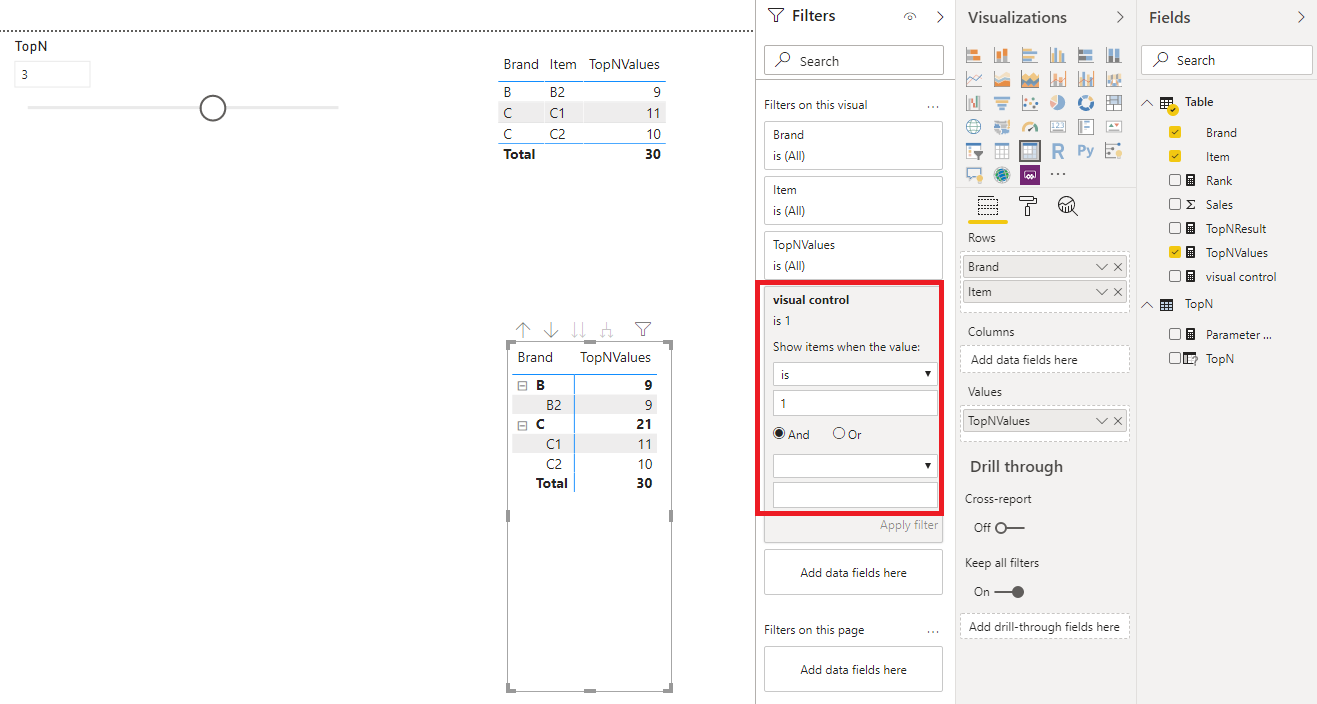Choose the Clustered column chart visual

click(x=1058, y=55)
